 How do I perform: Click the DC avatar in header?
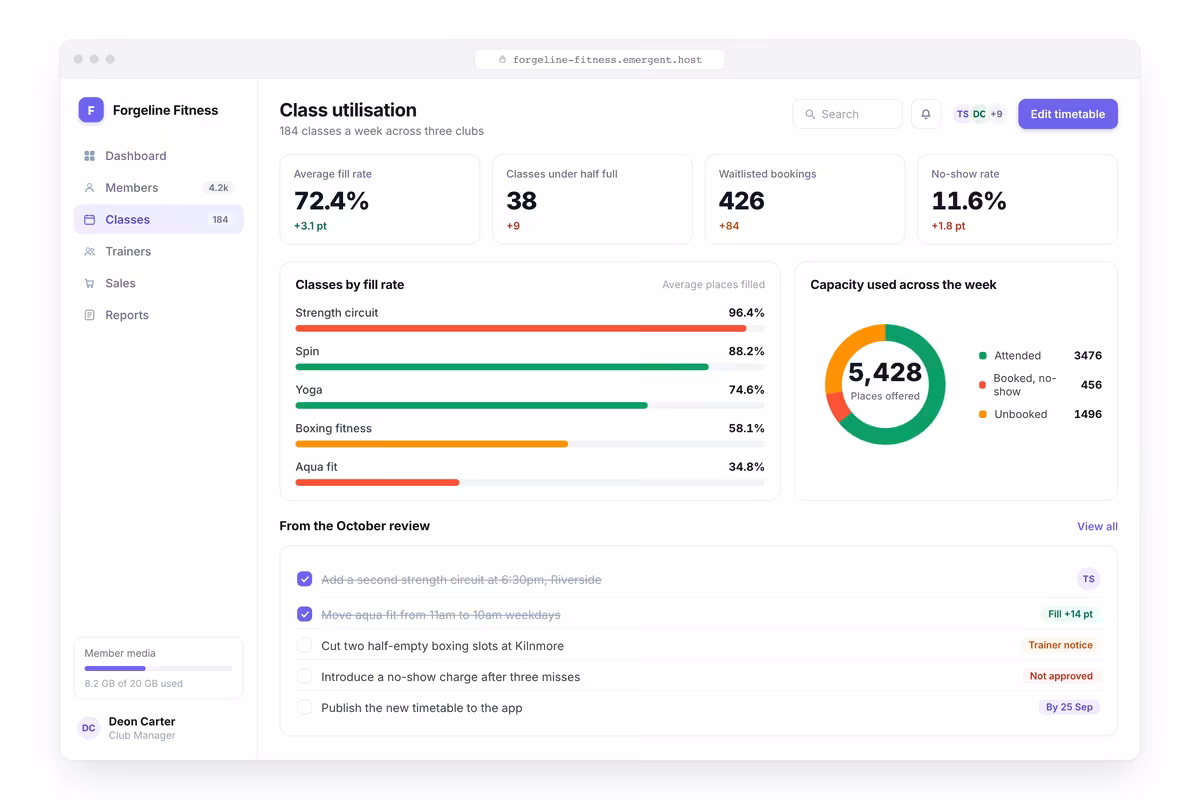pos(979,114)
